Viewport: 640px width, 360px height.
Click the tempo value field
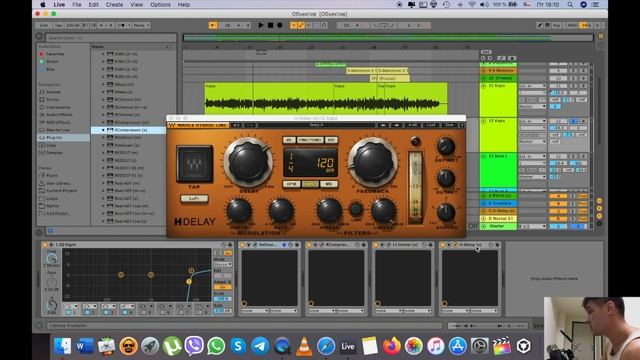[73, 25]
